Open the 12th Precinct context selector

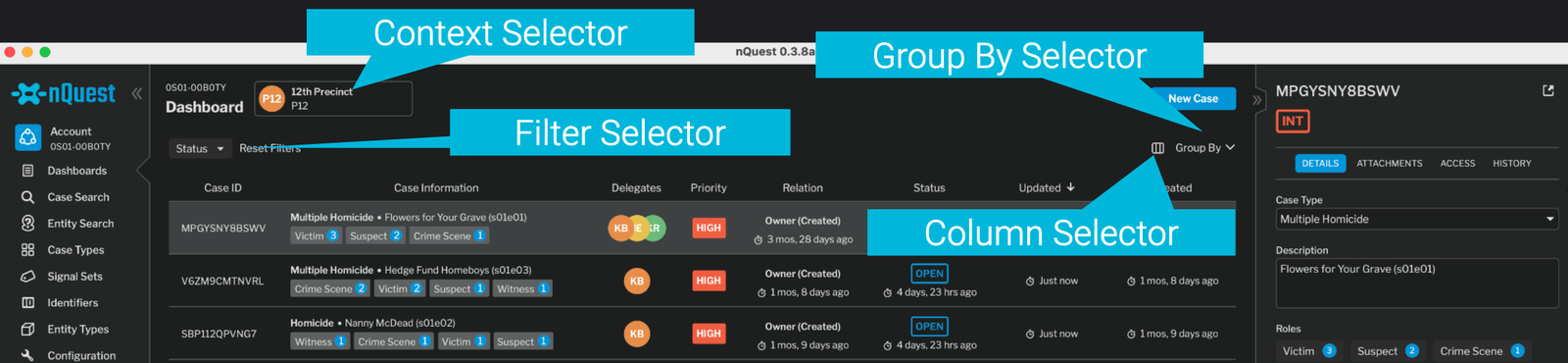click(333, 98)
